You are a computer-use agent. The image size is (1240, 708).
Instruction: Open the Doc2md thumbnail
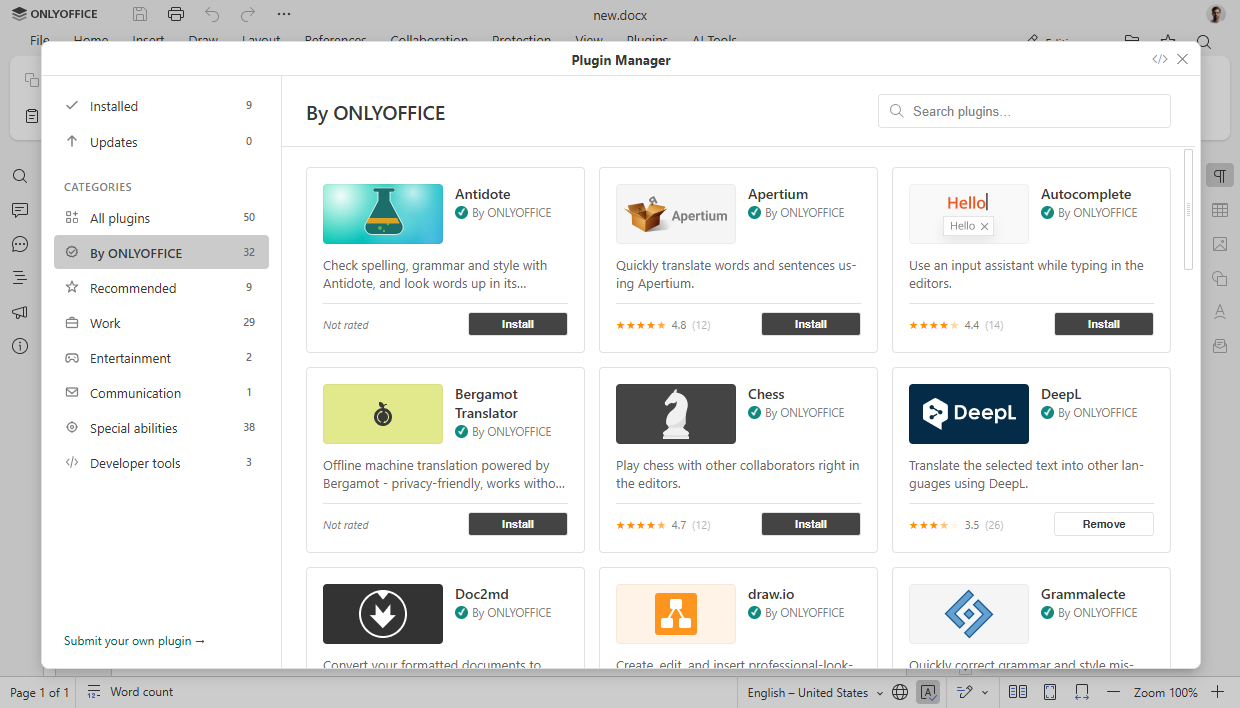click(383, 614)
